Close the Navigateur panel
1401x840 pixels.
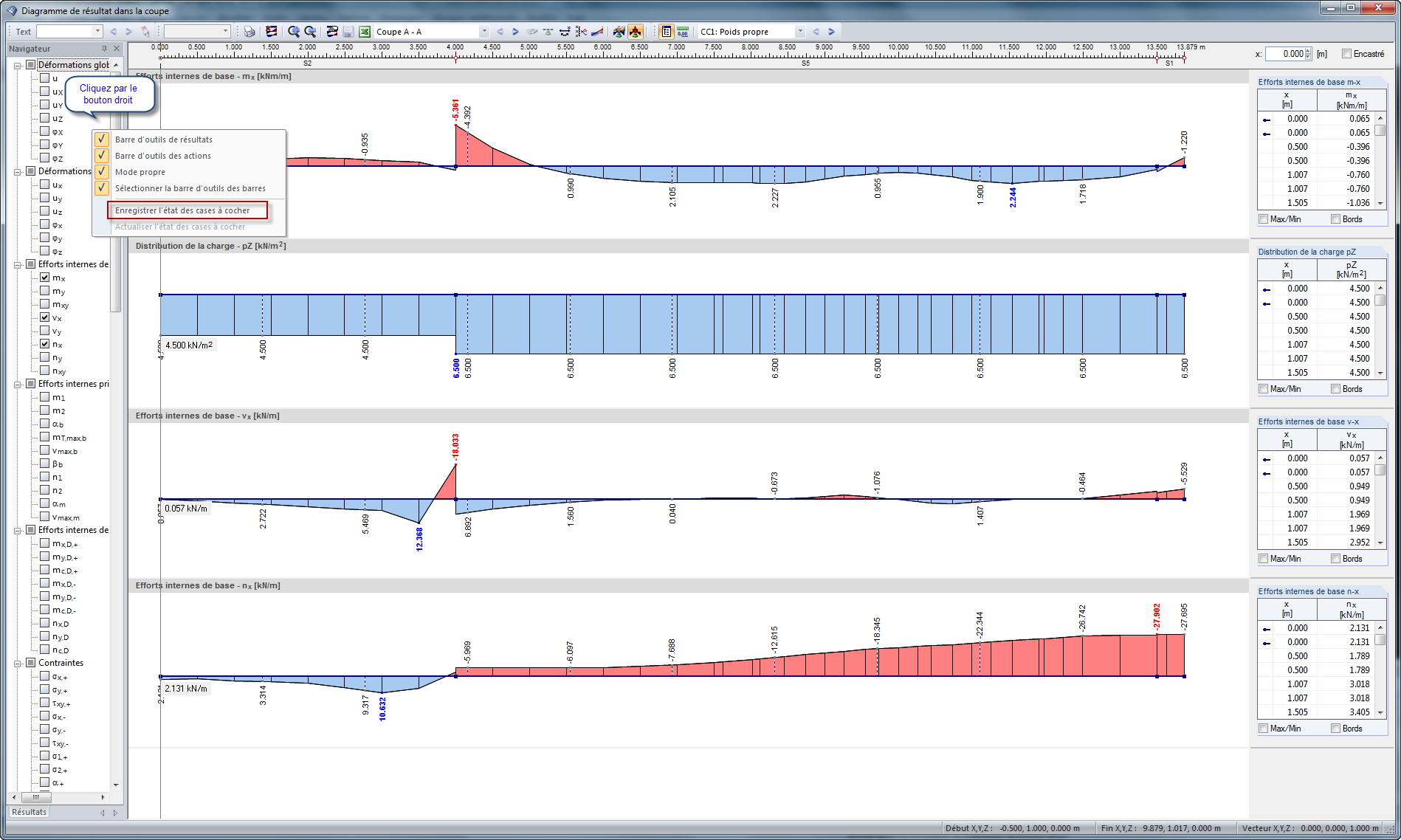[x=116, y=49]
